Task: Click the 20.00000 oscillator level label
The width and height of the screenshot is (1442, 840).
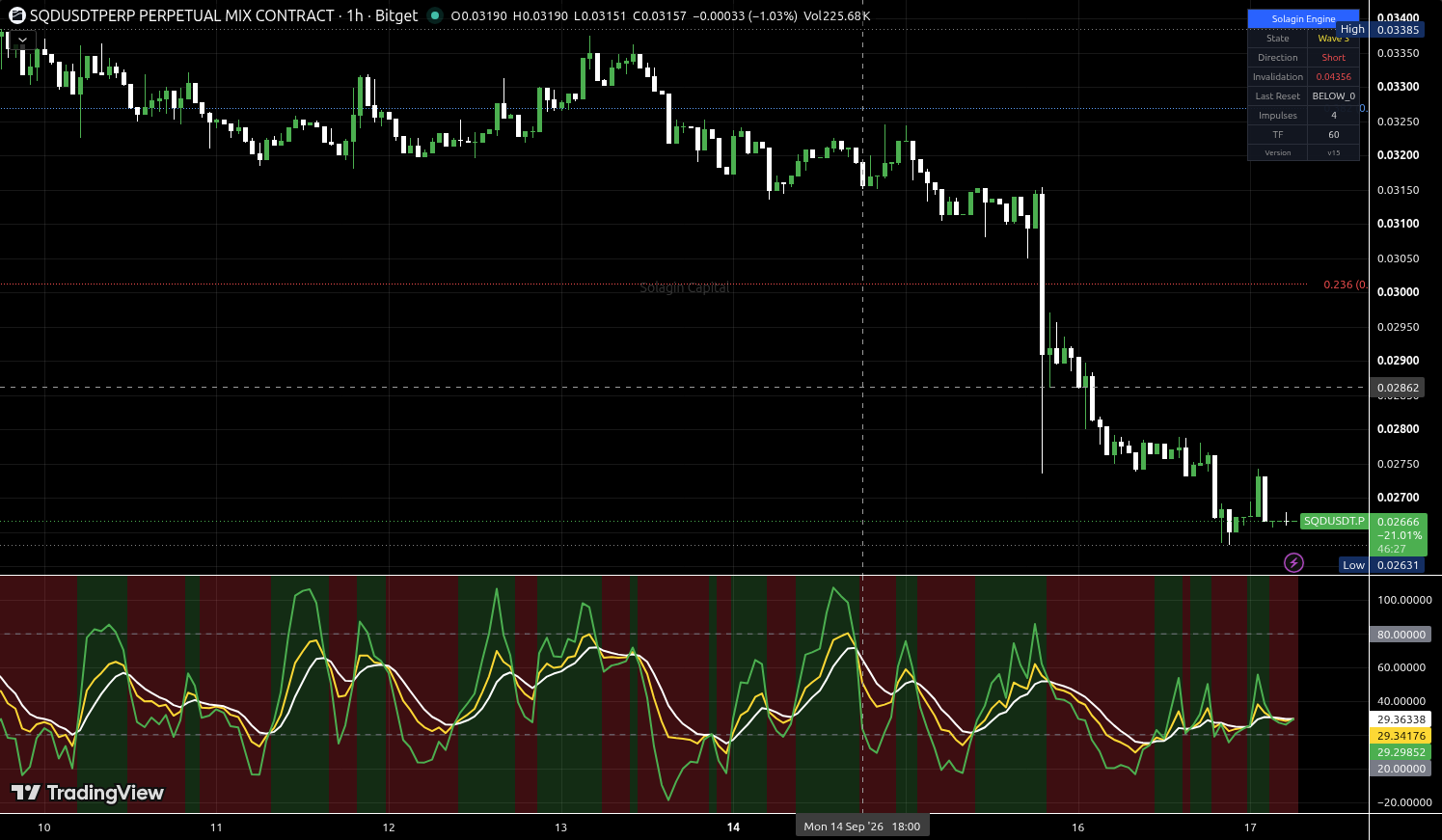Action: (1401, 769)
